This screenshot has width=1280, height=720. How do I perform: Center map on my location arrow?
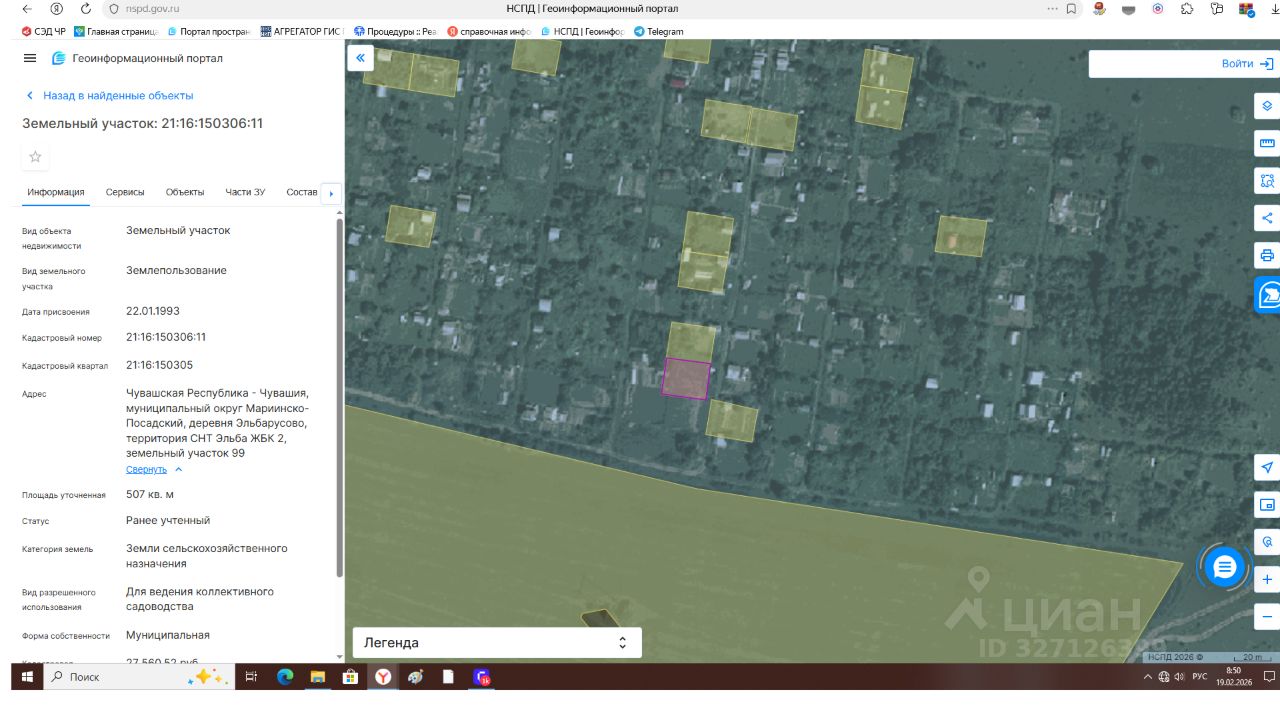1267,468
